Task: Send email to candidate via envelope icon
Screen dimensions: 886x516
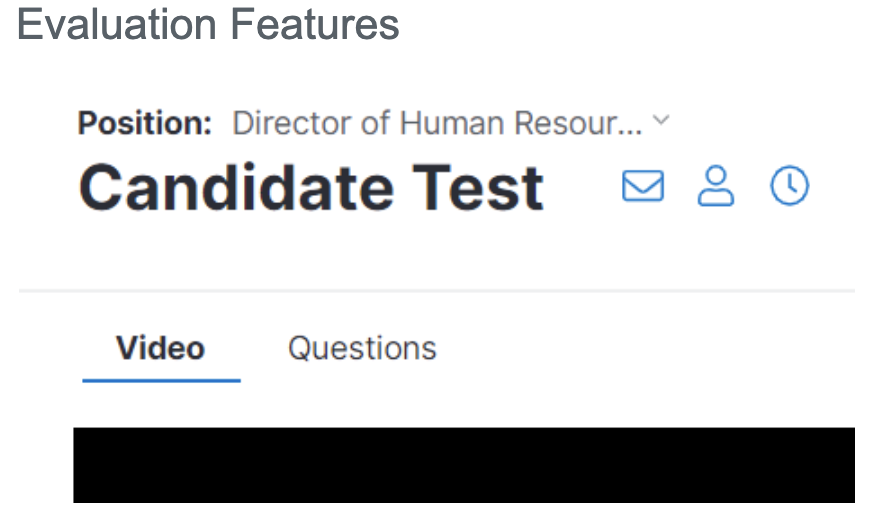Action: tap(643, 186)
